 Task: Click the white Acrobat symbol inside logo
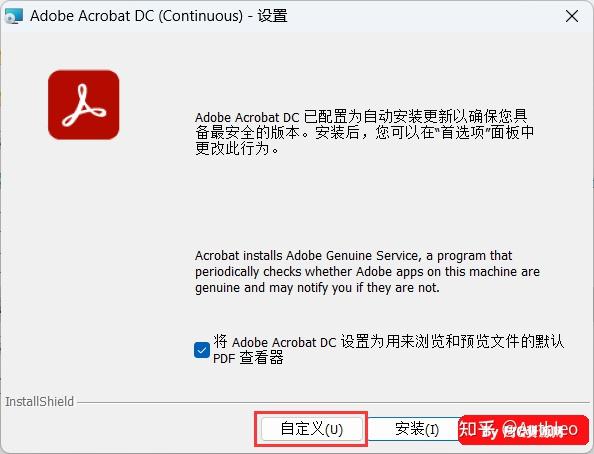84,106
